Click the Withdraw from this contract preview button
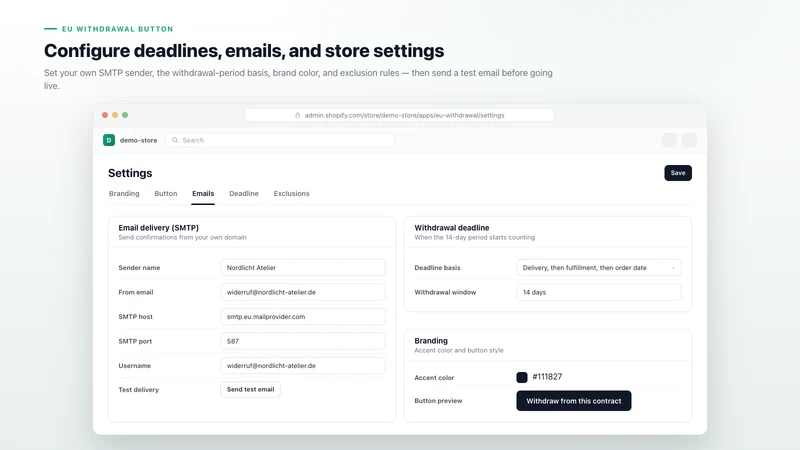 coord(574,401)
